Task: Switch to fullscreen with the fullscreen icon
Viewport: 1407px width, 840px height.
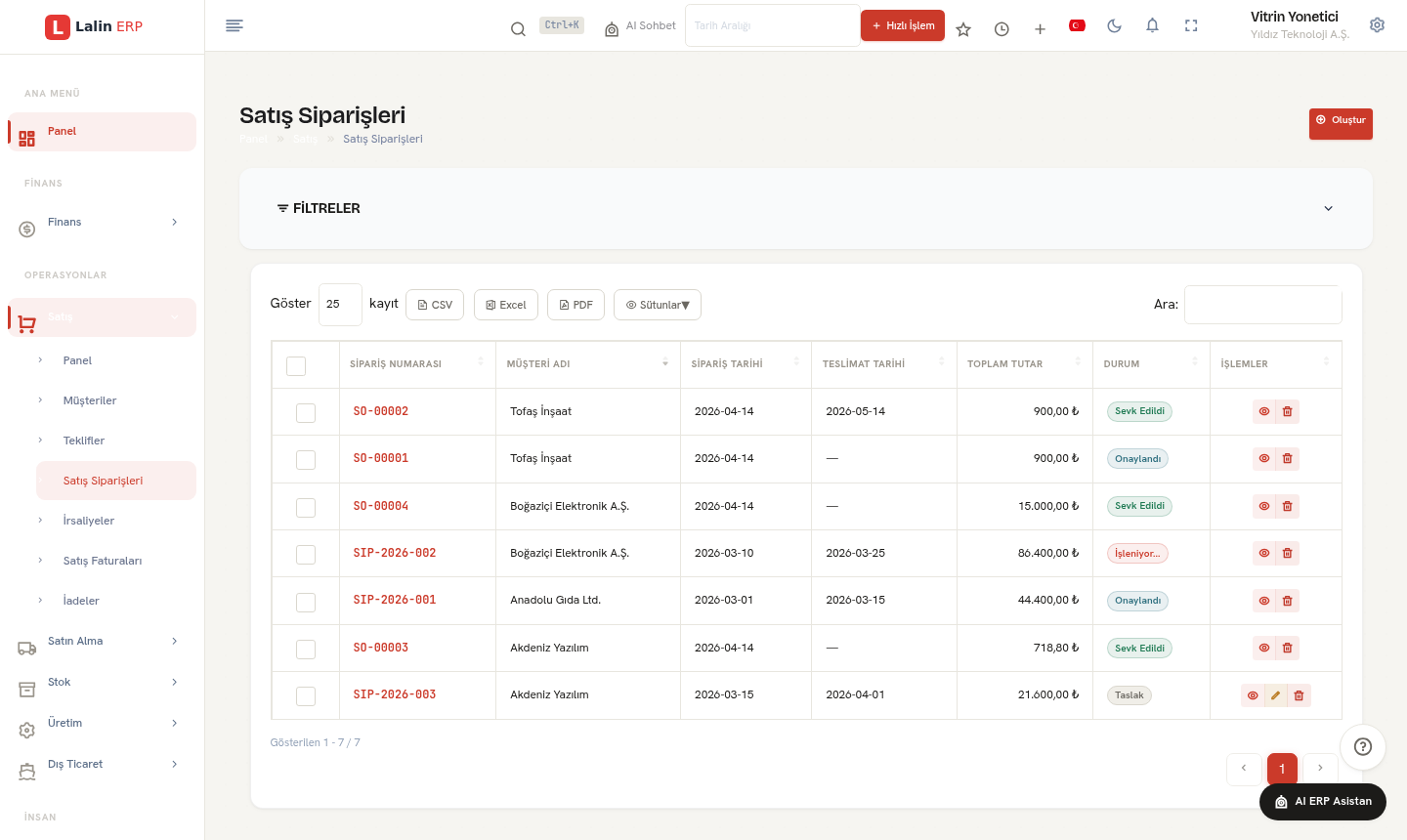Action: [1191, 26]
